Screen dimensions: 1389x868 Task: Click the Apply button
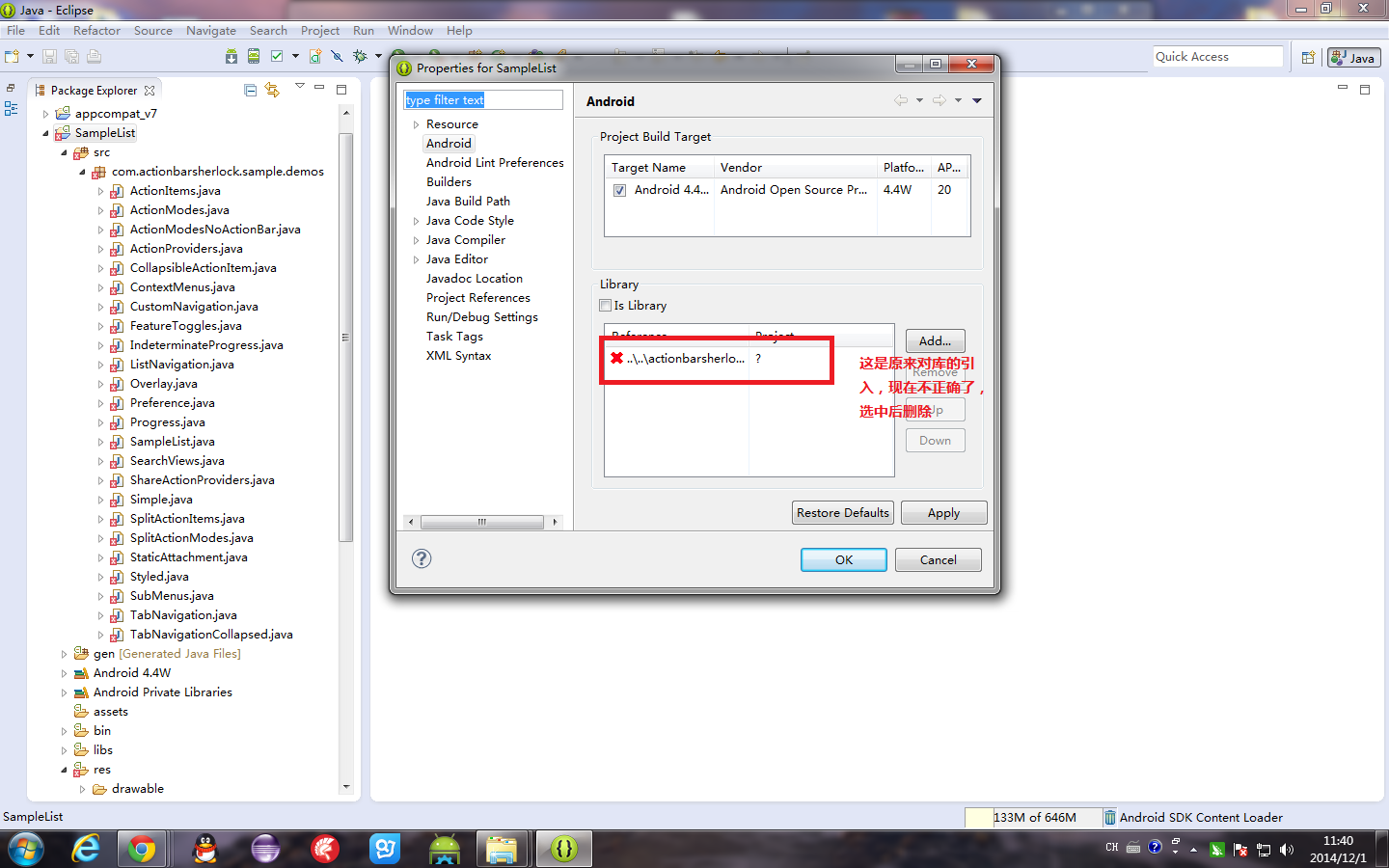point(943,513)
